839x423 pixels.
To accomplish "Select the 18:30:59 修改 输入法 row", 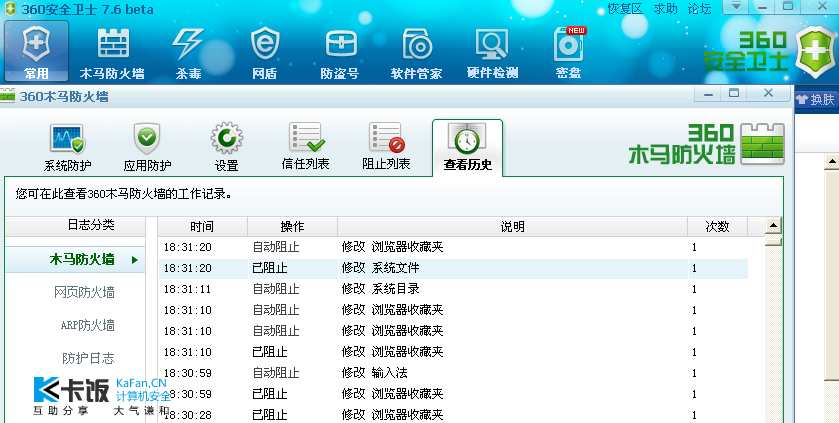I will (x=453, y=373).
